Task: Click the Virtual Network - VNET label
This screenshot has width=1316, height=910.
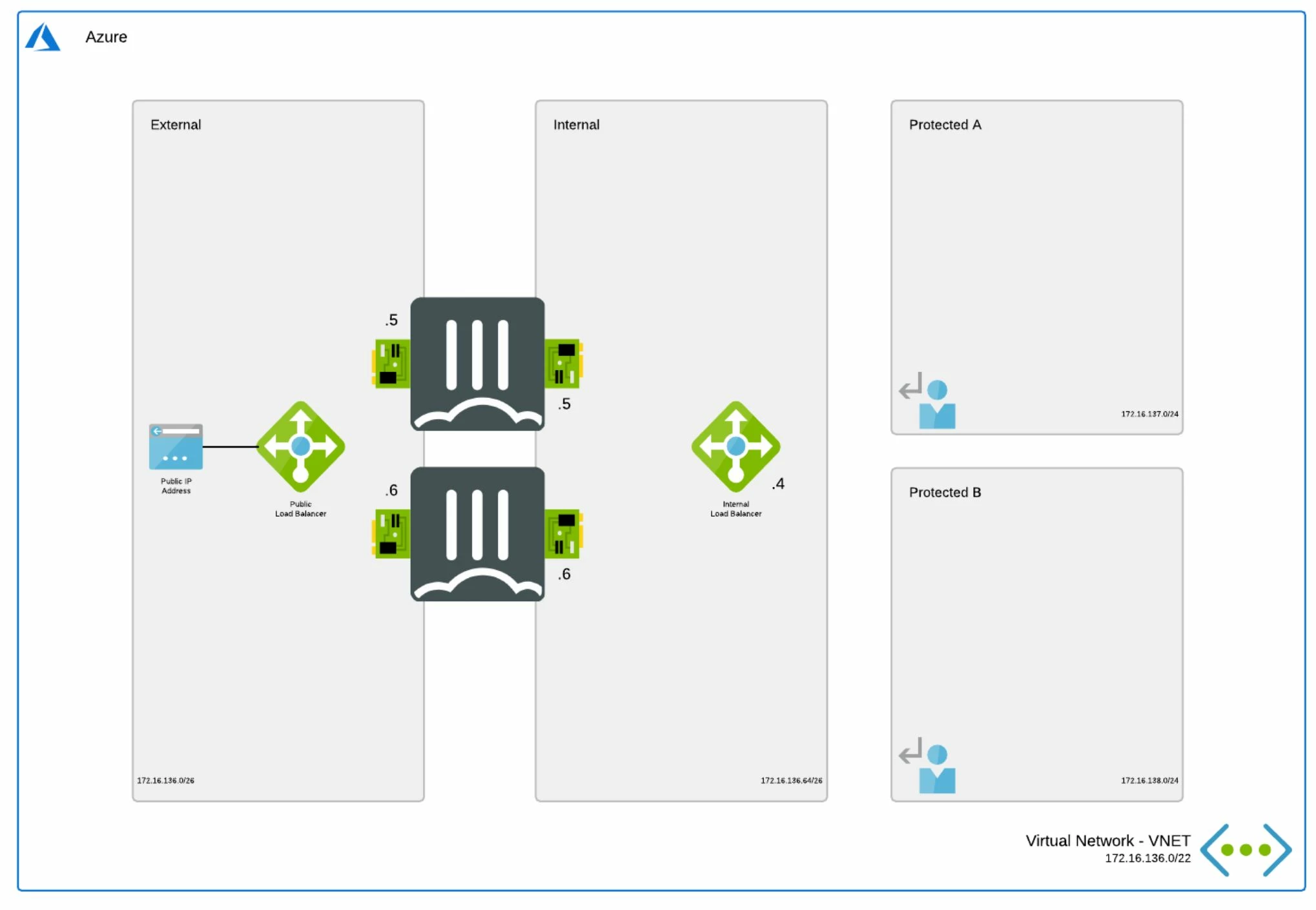Action: click(x=1107, y=840)
